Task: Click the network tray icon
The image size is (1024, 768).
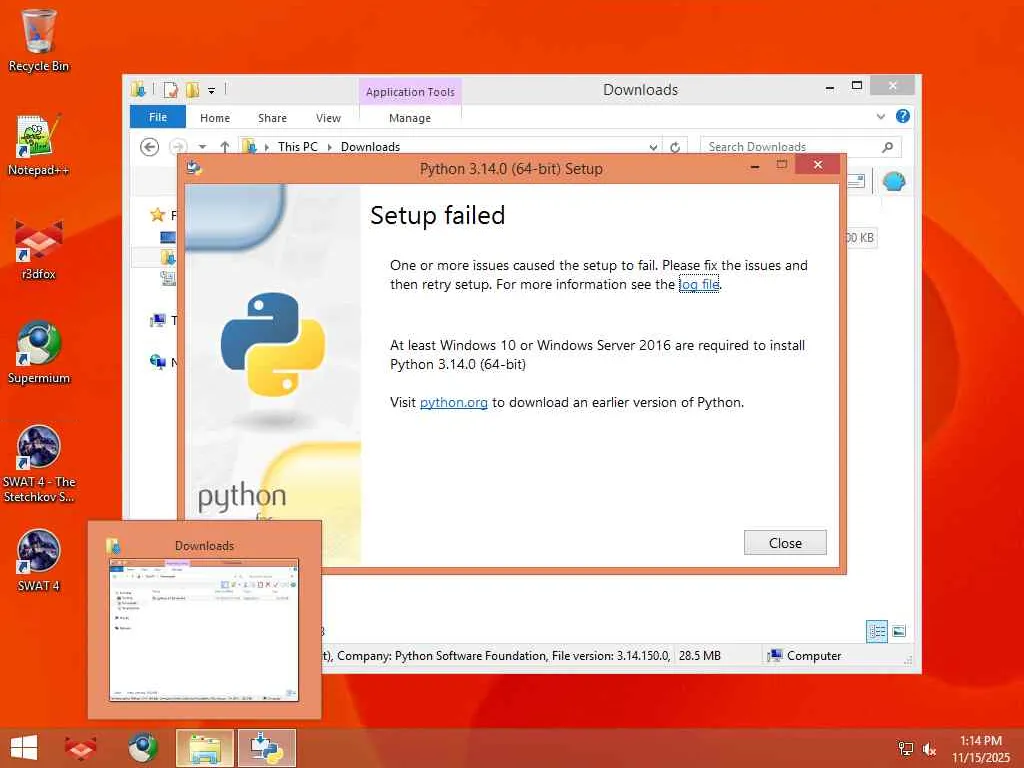Action: pyautogui.click(x=905, y=749)
